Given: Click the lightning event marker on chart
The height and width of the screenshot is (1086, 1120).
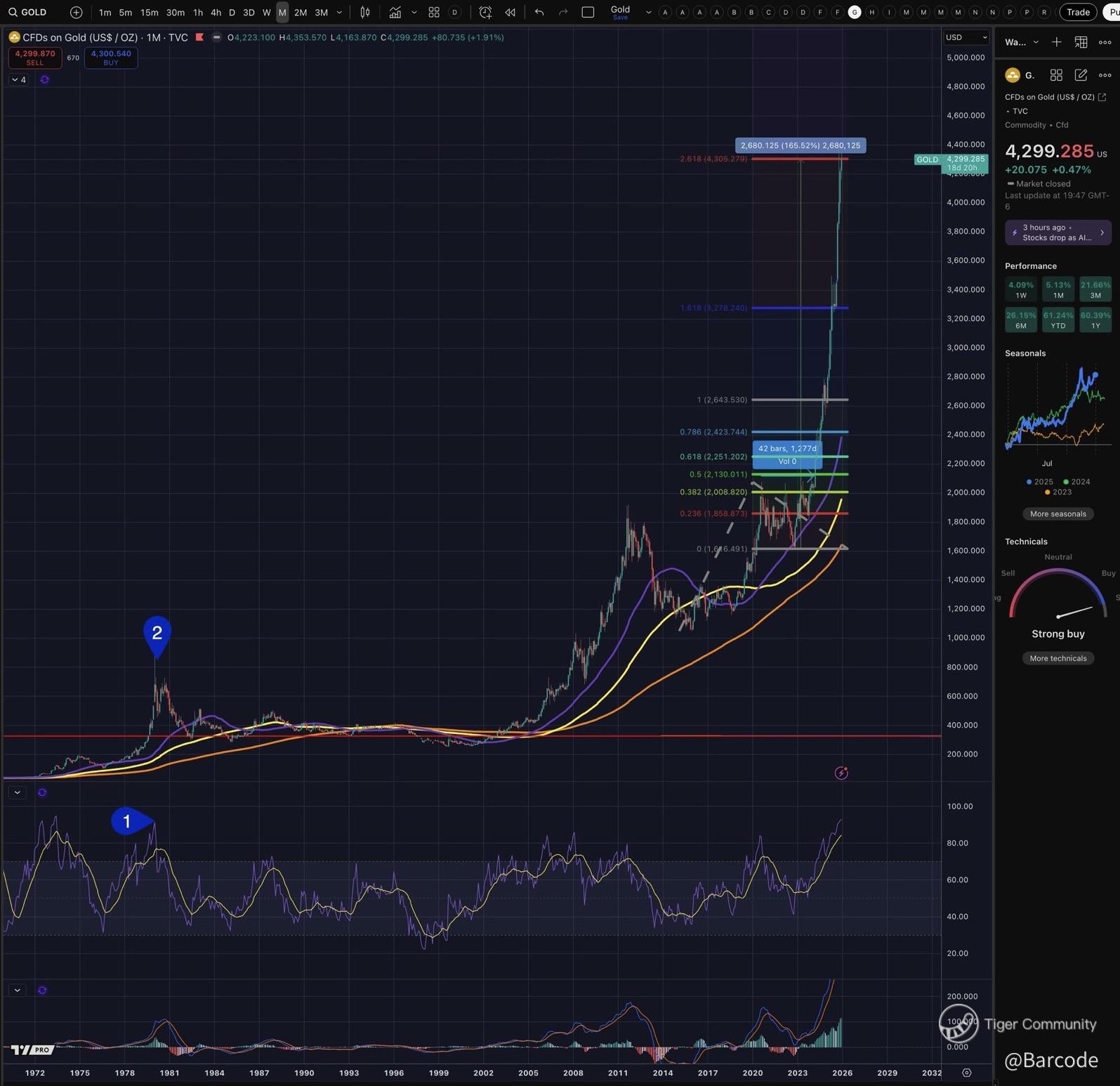Looking at the screenshot, I should [841, 773].
